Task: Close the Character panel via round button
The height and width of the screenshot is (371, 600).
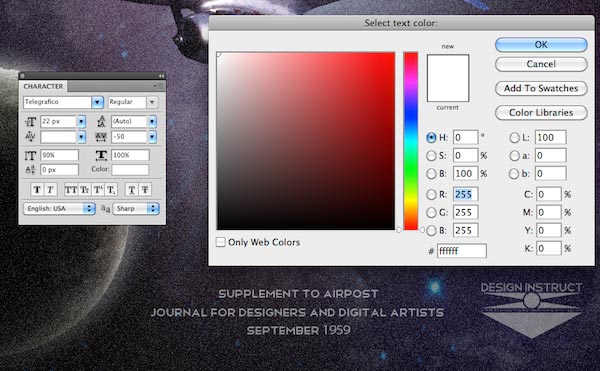Action: [22, 76]
